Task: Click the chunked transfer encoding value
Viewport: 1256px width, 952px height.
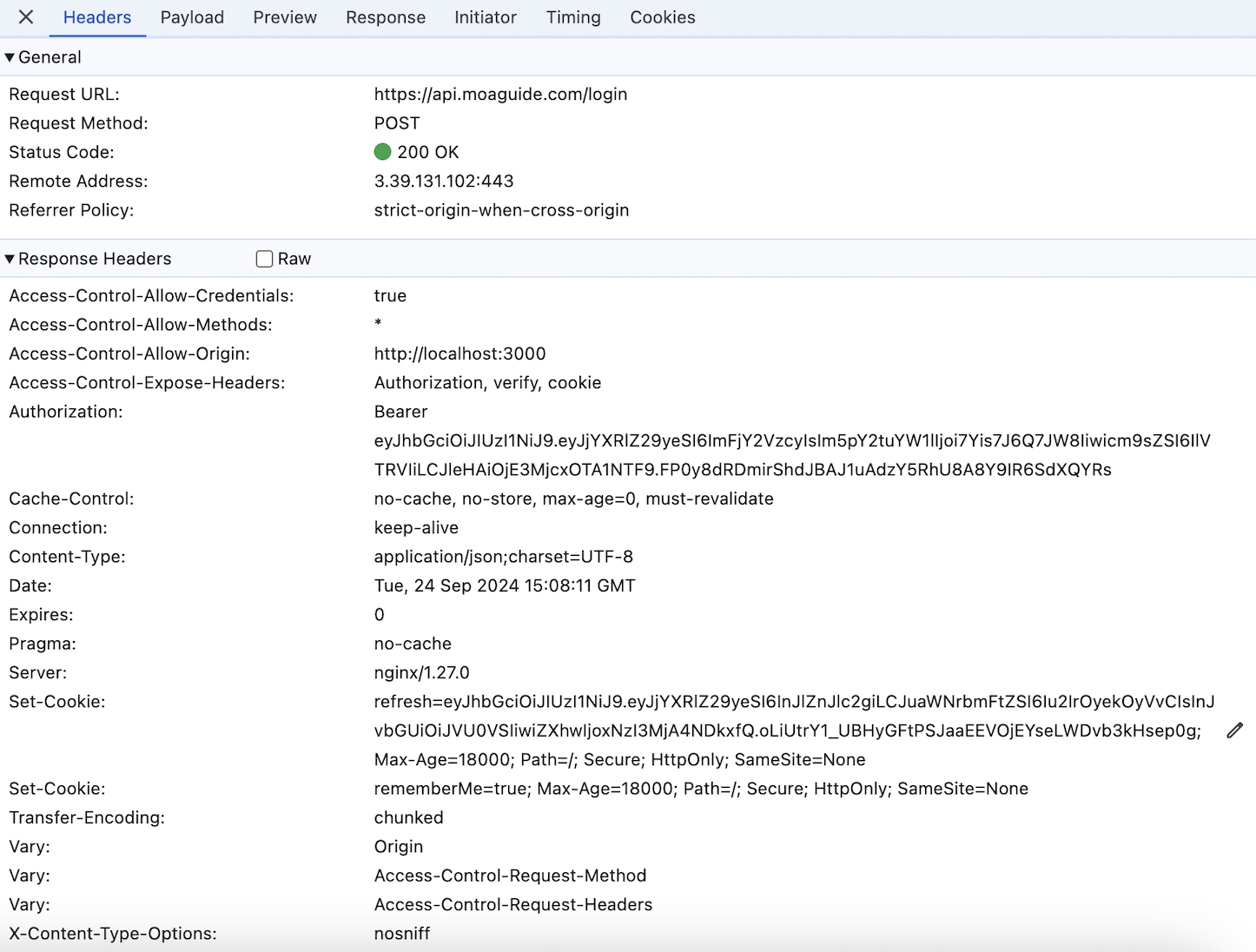Action: 408,817
